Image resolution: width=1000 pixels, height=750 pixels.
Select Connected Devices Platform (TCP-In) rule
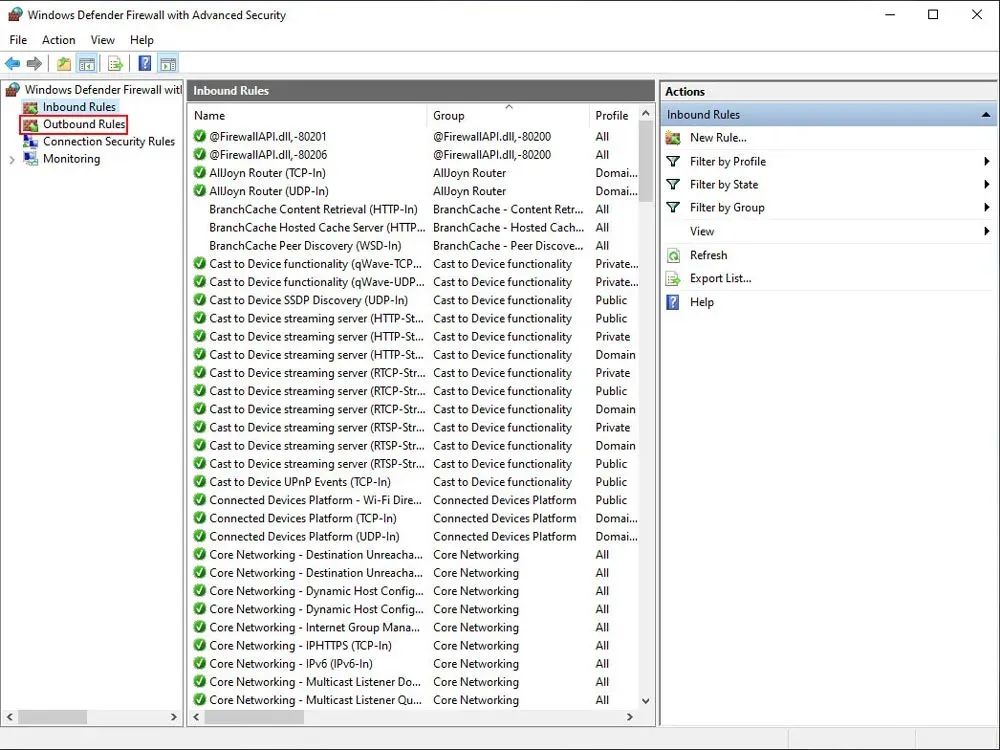click(303, 518)
